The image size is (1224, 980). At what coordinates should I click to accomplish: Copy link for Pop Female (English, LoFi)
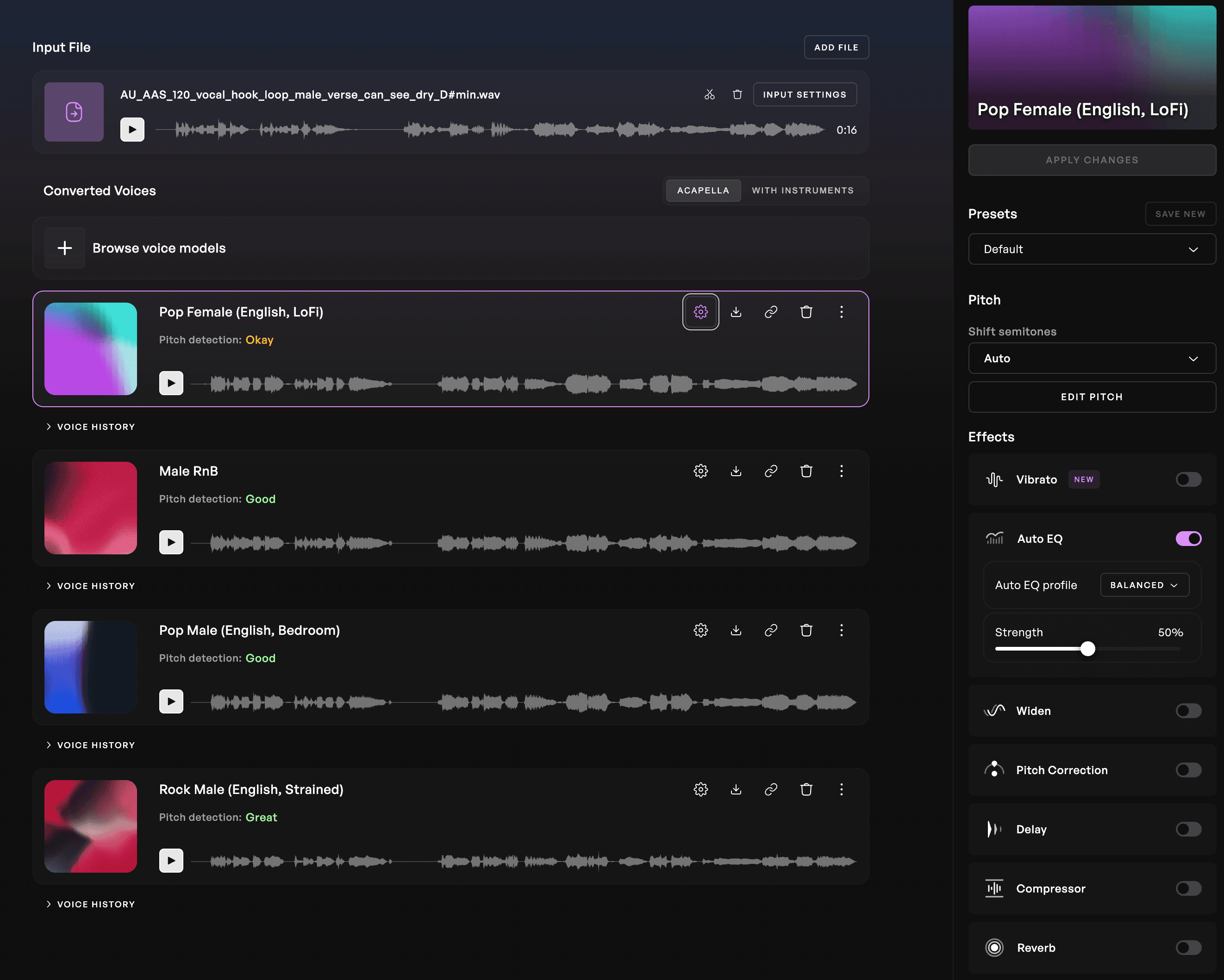coord(770,311)
